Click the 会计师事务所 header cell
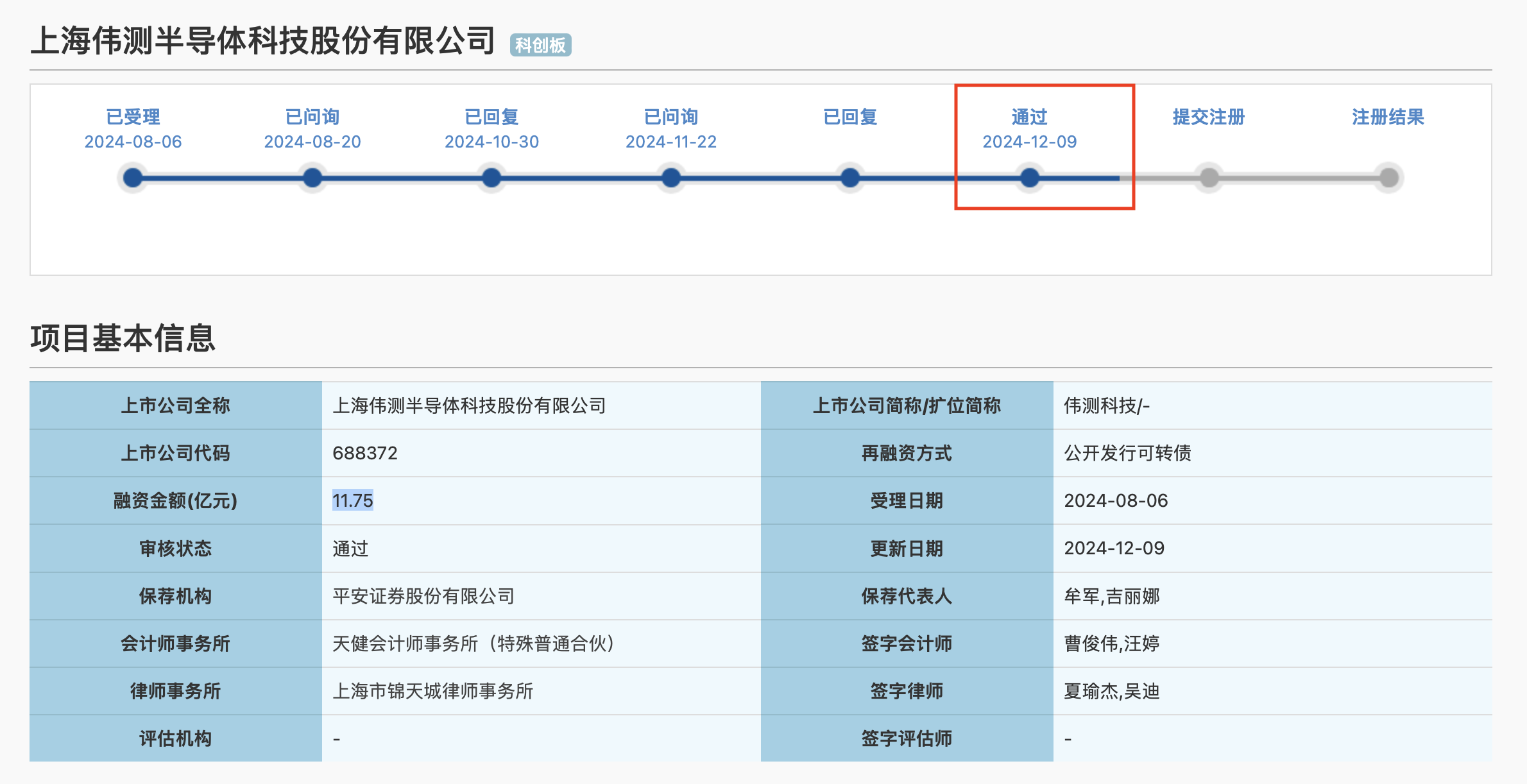Image resolution: width=1527 pixels, height=784 pixels. (175, 643)
